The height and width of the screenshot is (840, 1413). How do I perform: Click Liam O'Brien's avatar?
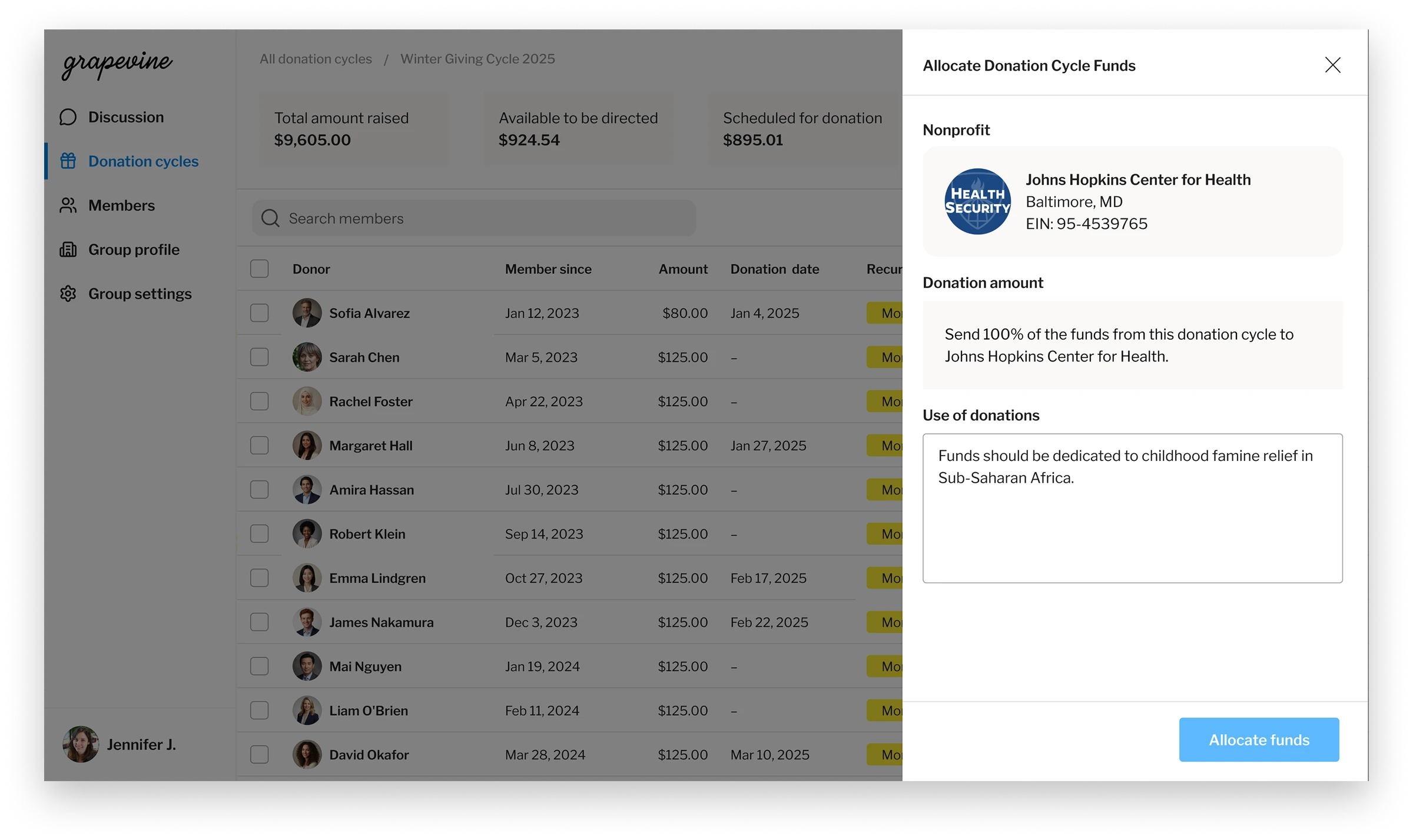click(307, 710)
